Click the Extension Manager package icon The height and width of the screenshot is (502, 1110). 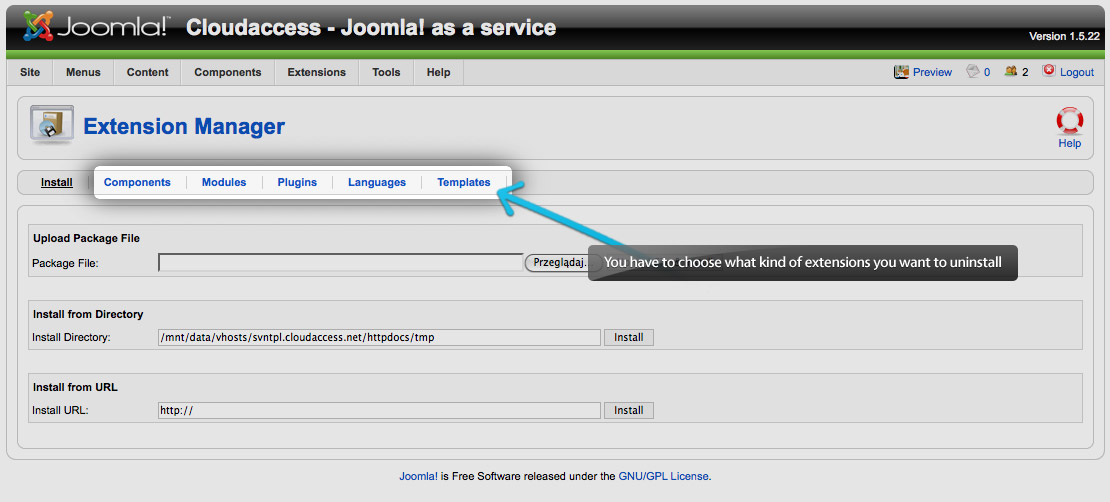(x=52, y=124)
